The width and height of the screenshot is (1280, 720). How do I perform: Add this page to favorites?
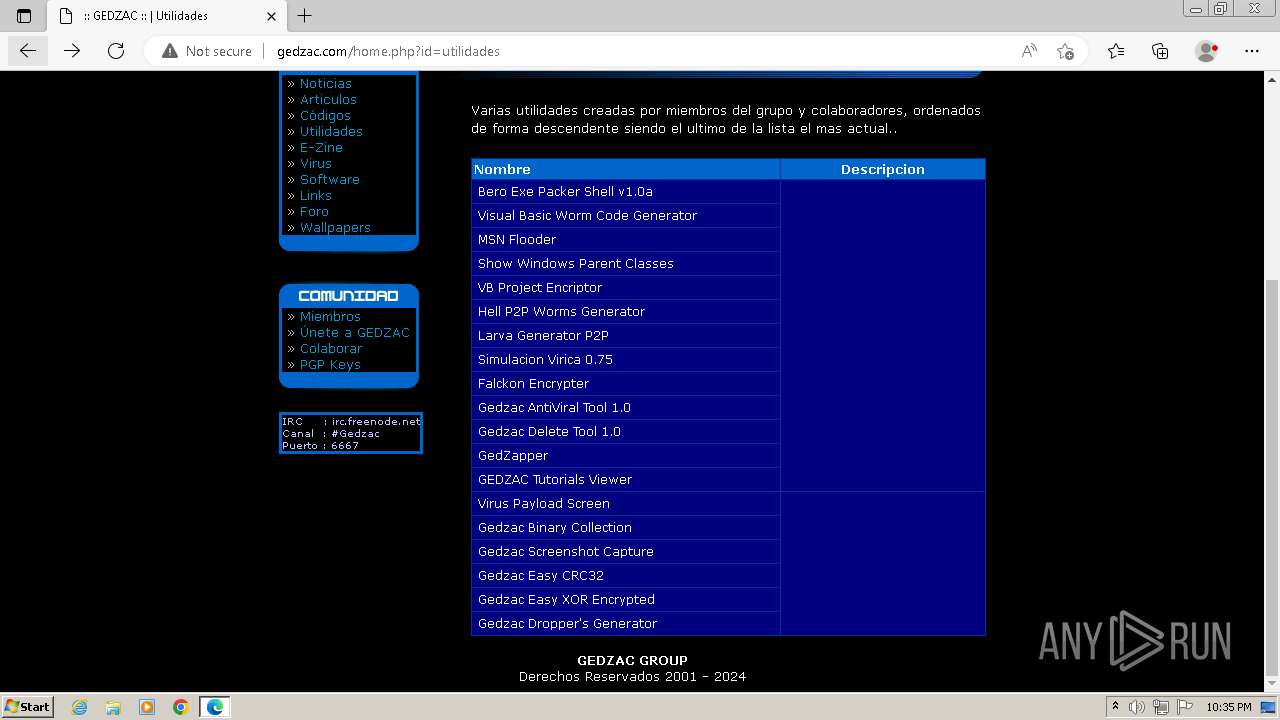pos(1065,51)
